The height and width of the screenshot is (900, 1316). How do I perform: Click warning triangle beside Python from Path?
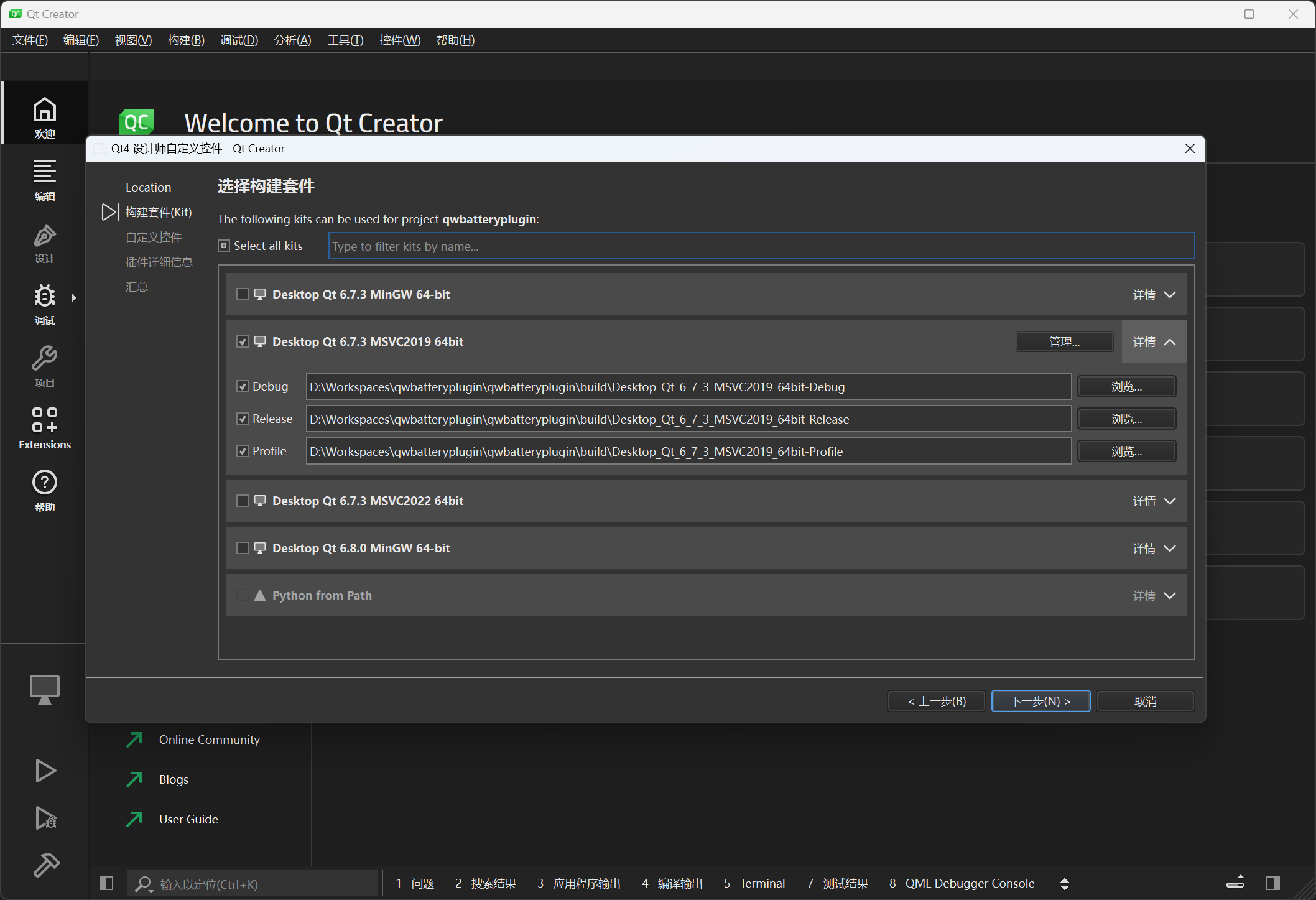[x=260, y=595]
